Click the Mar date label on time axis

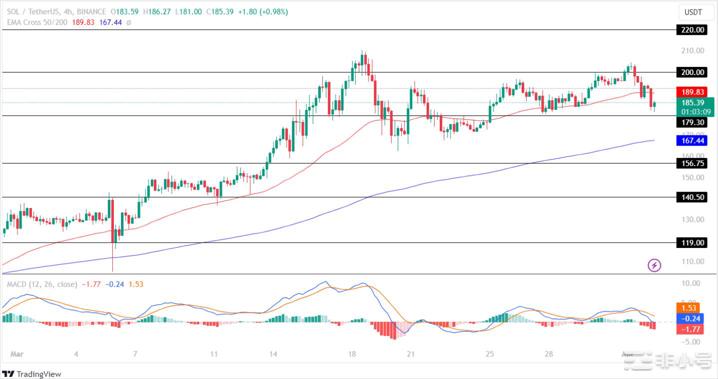[x=16, y=354]
